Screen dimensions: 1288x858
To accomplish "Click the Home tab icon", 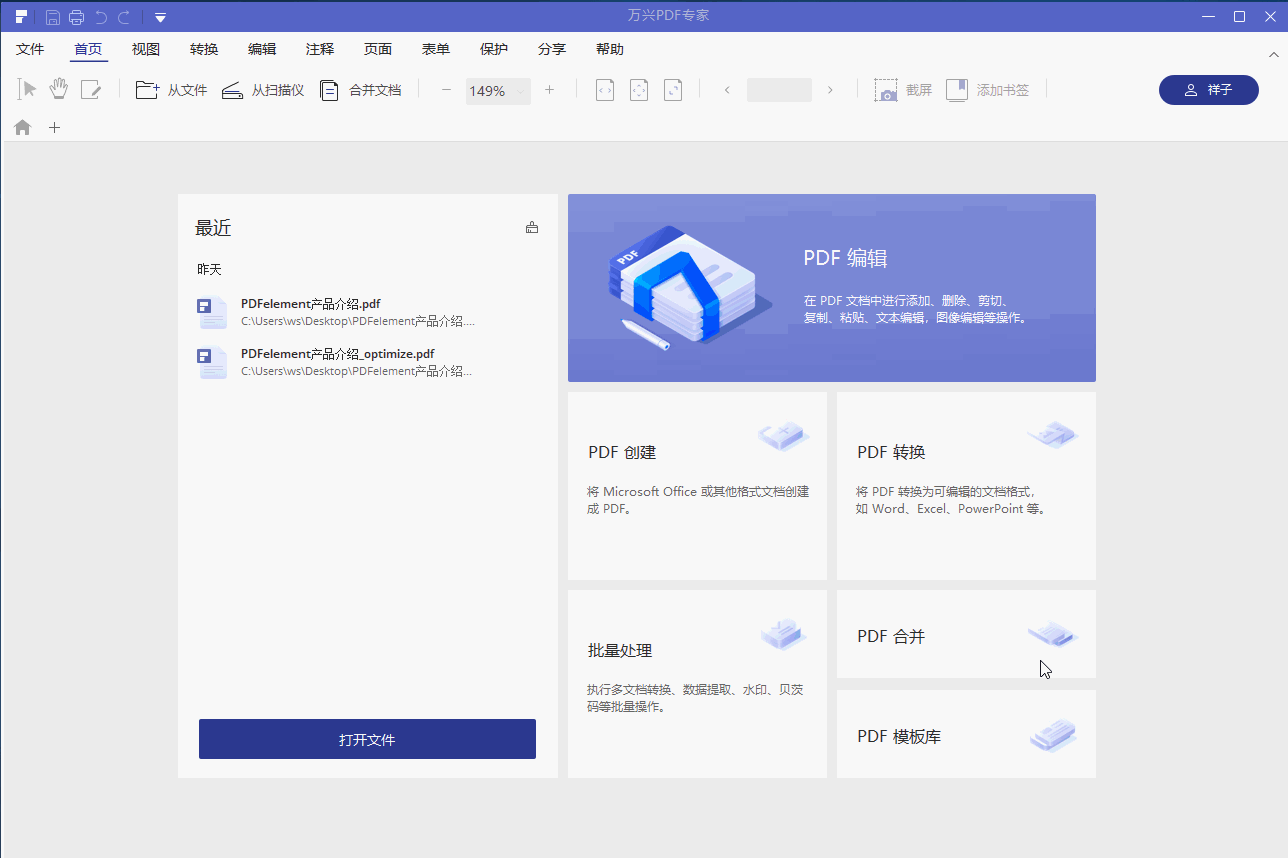I will (21, 127).
